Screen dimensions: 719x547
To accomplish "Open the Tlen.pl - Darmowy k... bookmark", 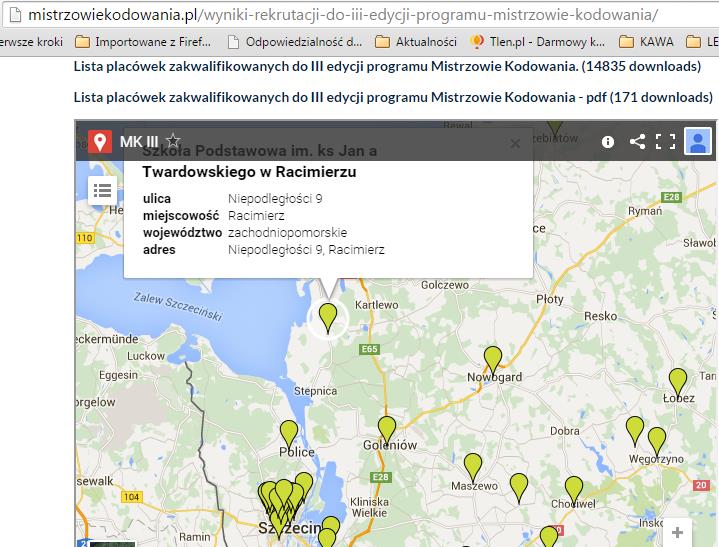I will click(537, 42).
